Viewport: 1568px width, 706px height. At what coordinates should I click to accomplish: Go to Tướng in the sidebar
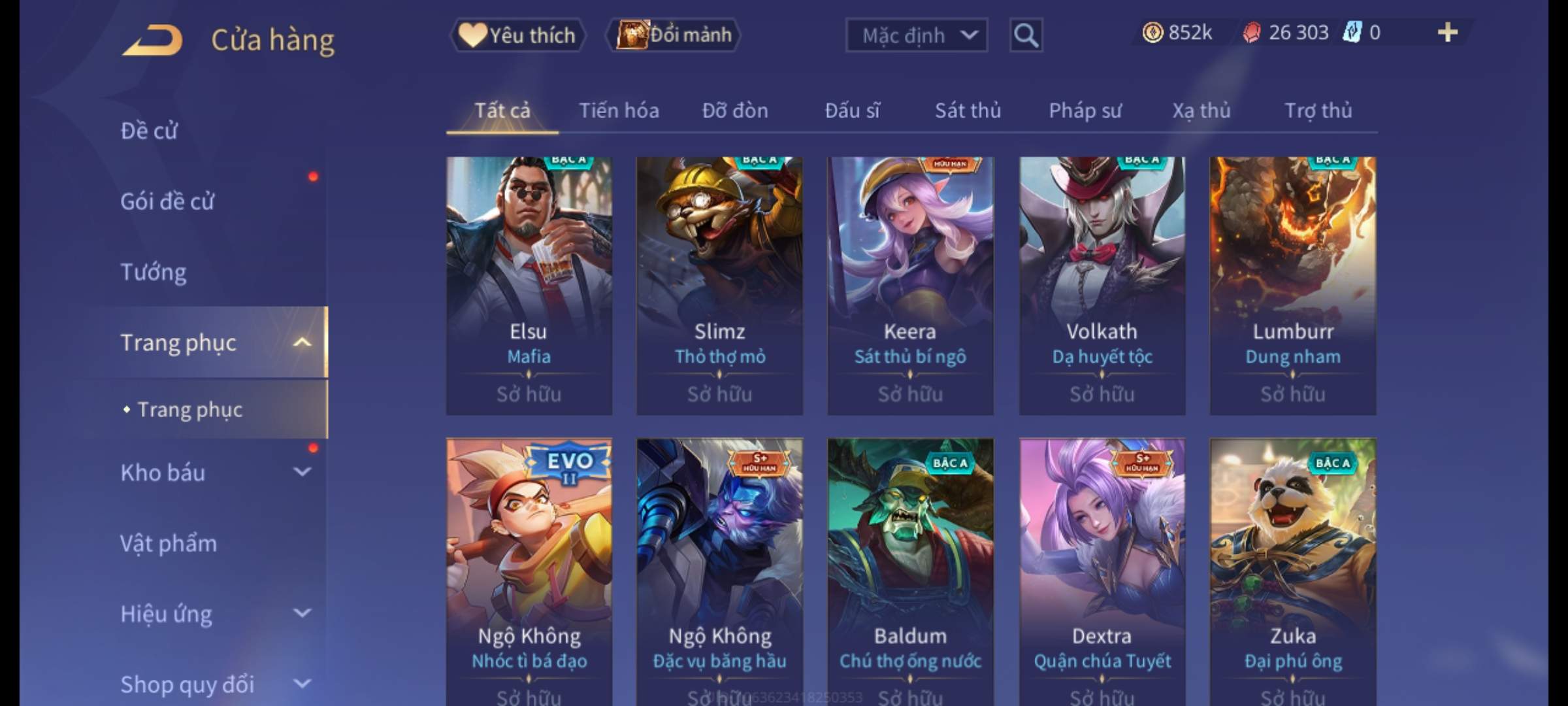click(154, 272)
